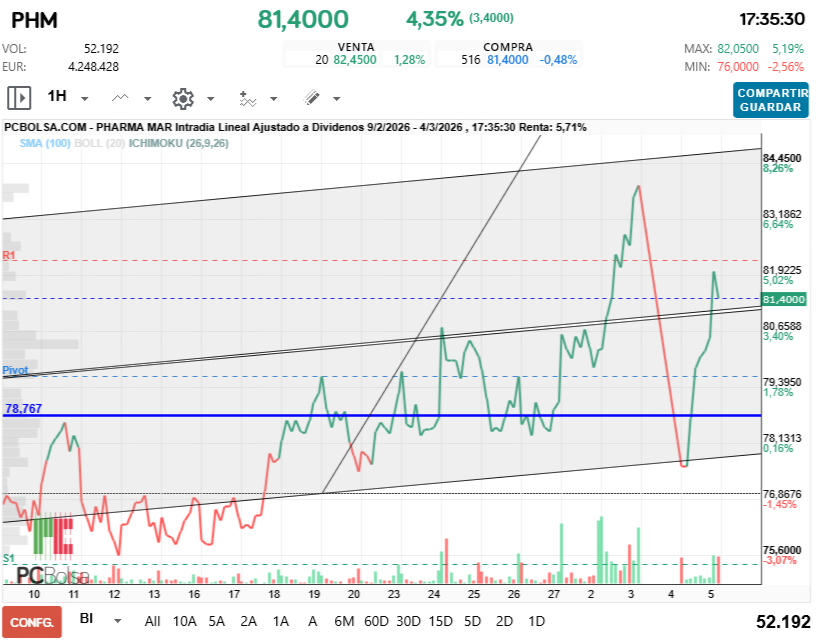Open the settings gear icon
824x643 pixels.
coord(183,98)
